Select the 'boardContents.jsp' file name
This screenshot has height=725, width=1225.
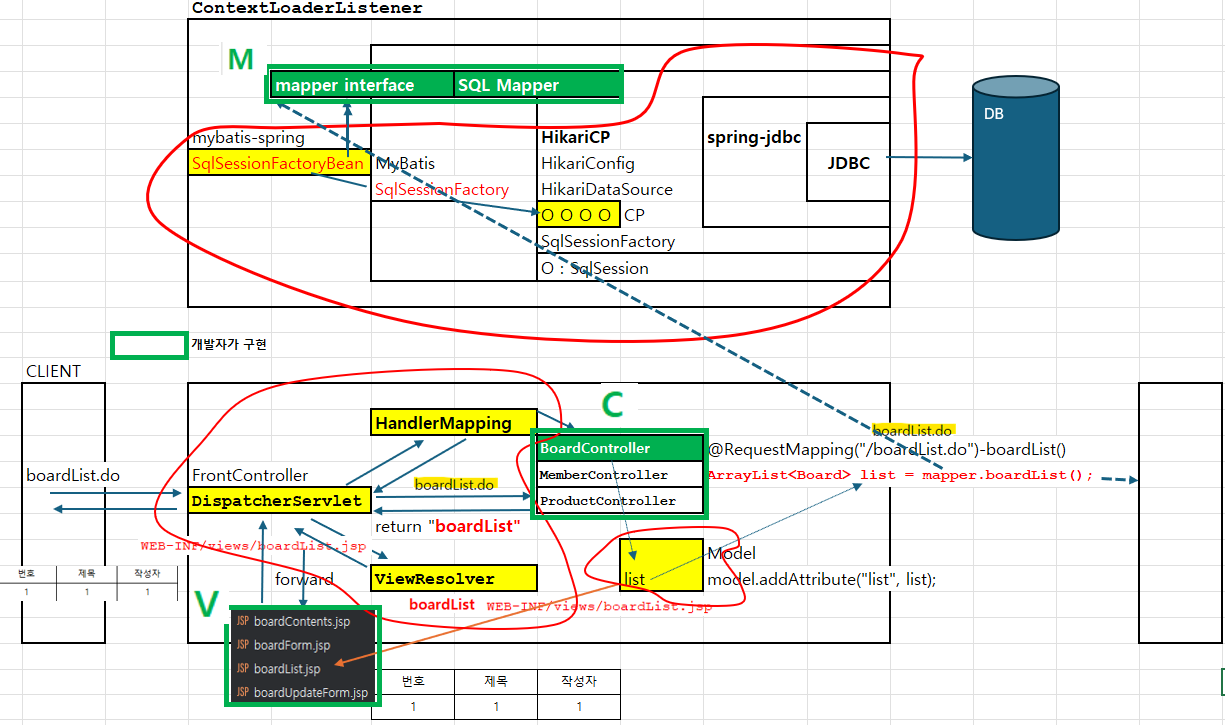(302, 622)
